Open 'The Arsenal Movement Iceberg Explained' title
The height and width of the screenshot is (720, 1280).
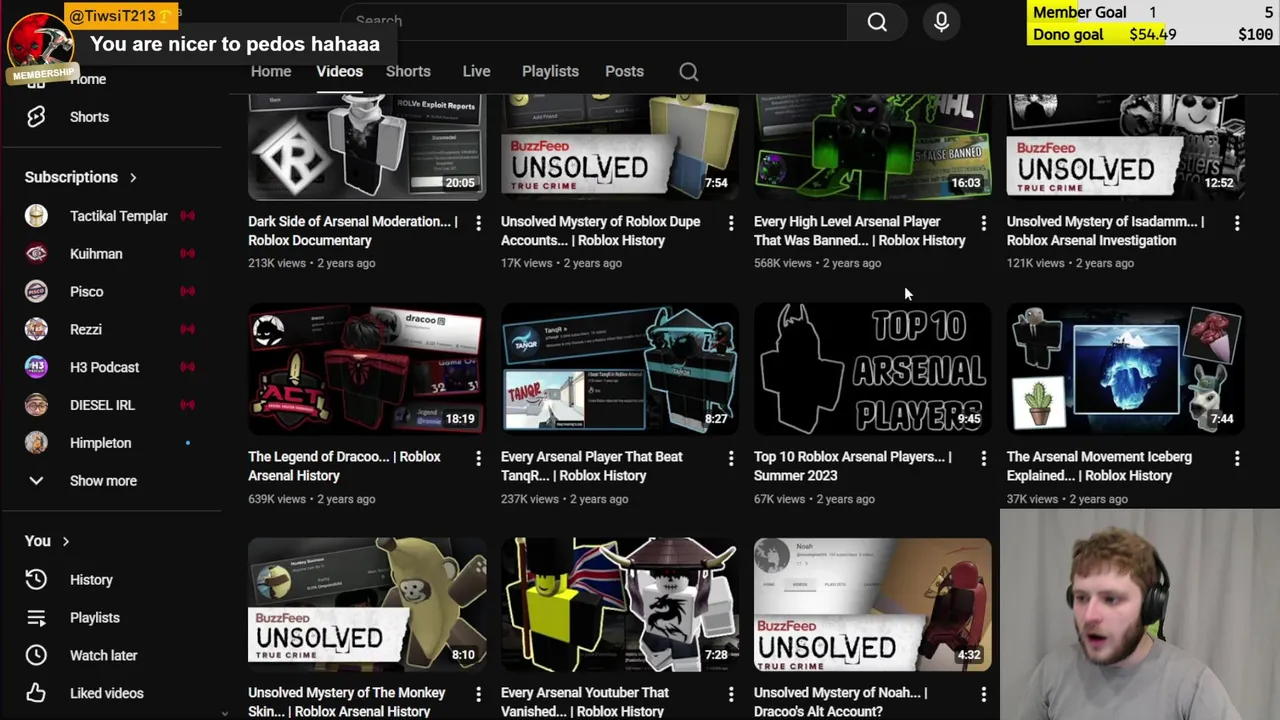(1099, 466)
